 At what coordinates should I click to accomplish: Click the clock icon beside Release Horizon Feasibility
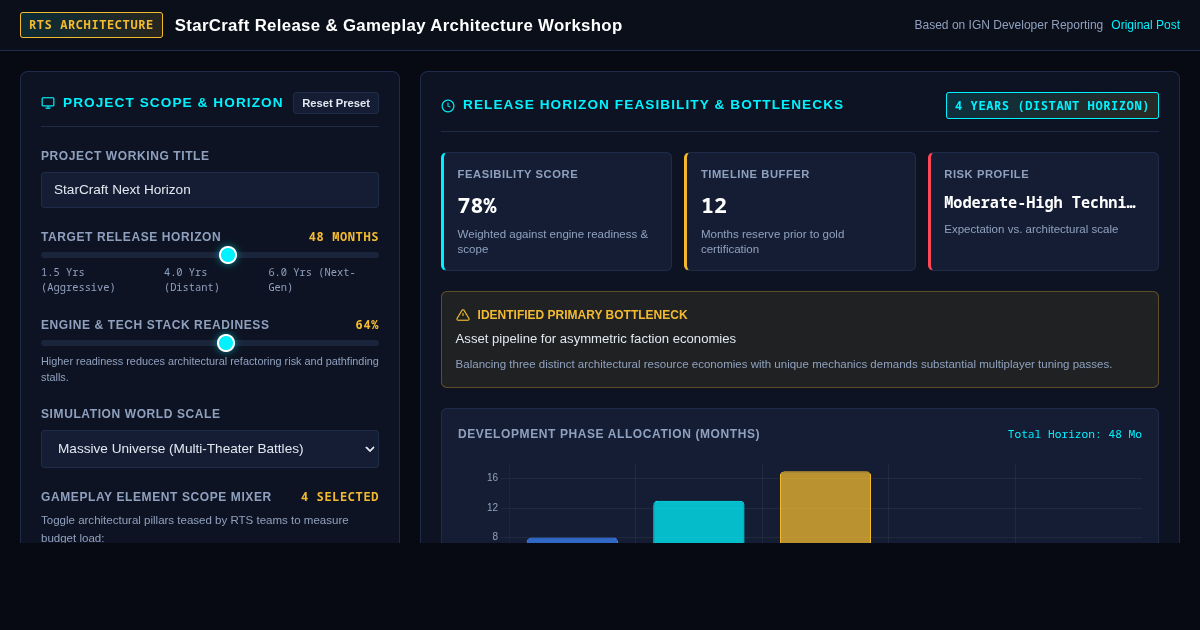coord(448,105)
